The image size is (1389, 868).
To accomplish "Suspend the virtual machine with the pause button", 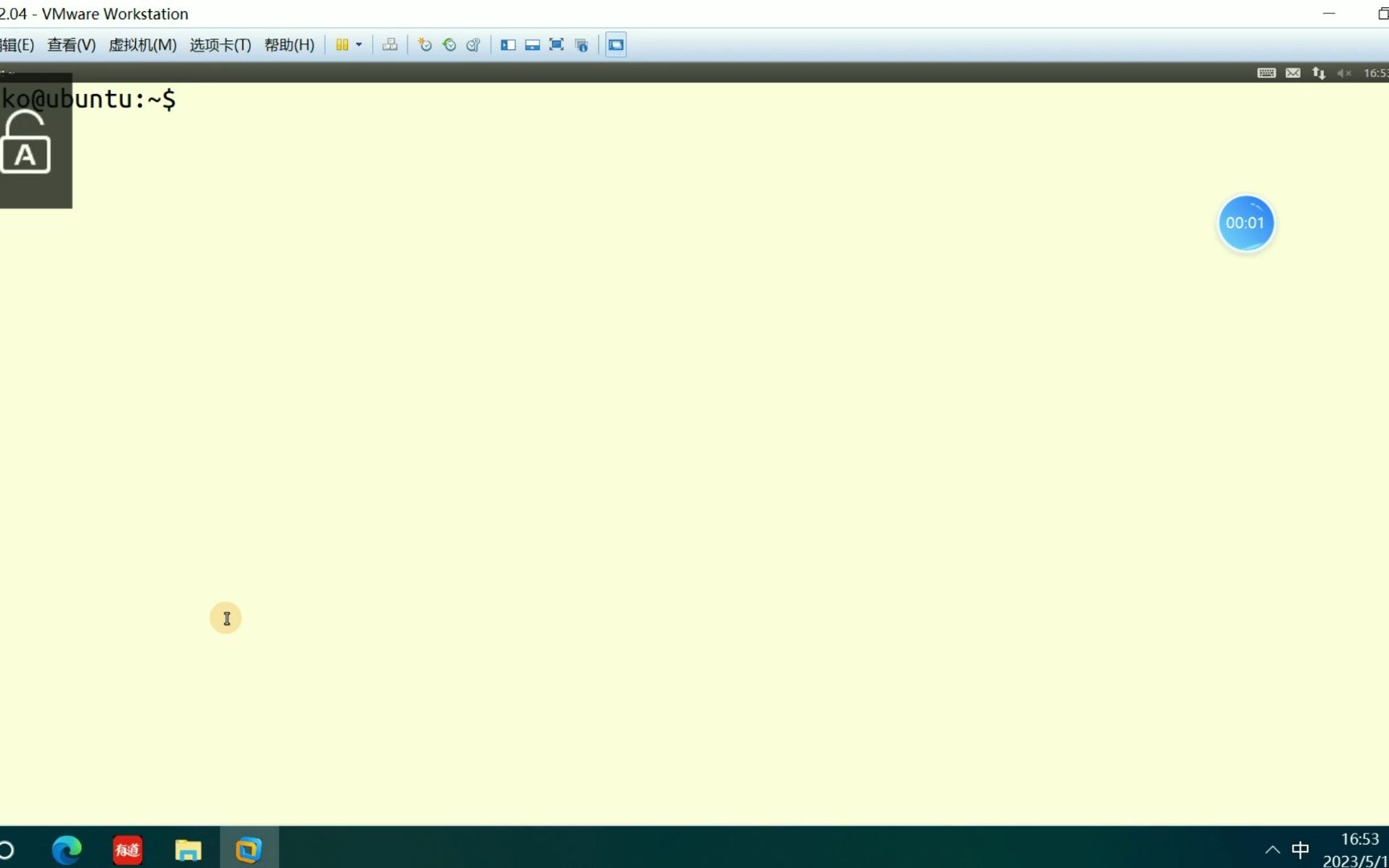I will (x=344, y=45).
